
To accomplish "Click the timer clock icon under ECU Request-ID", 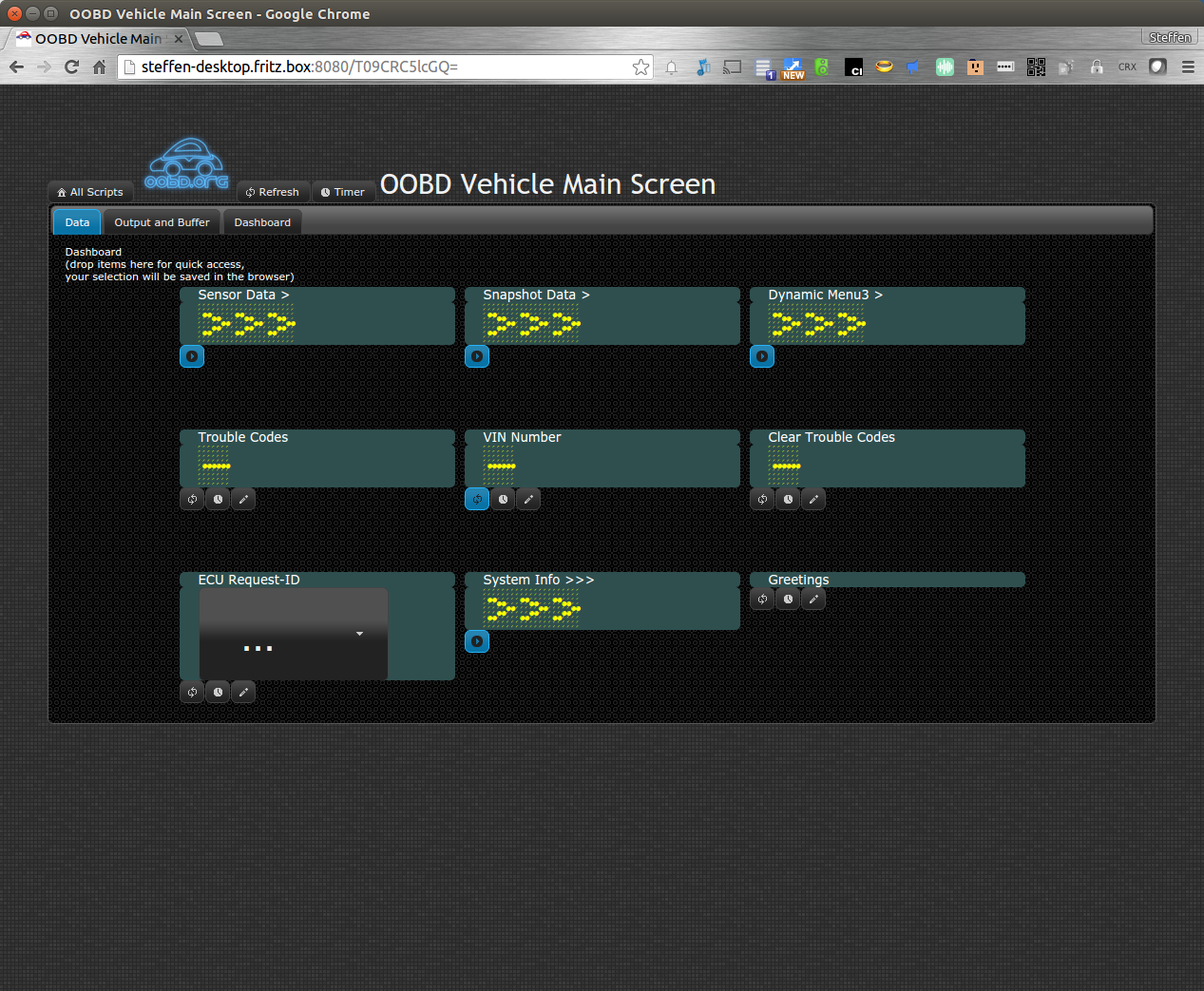I will (x=218, y=692).
